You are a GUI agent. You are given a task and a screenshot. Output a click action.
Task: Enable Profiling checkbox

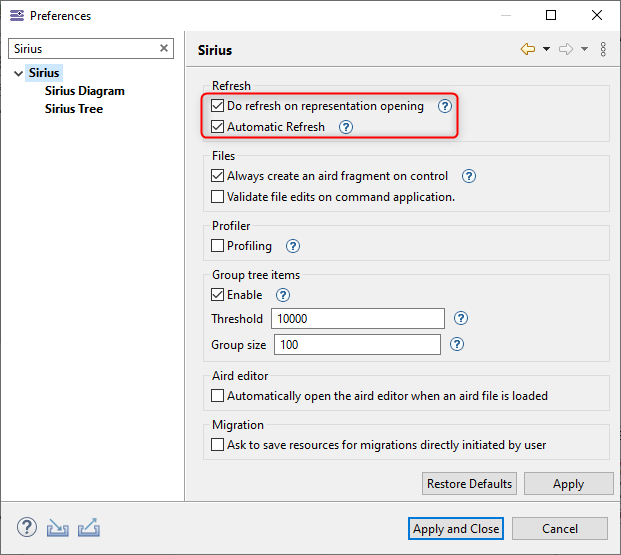click(218, 246)
